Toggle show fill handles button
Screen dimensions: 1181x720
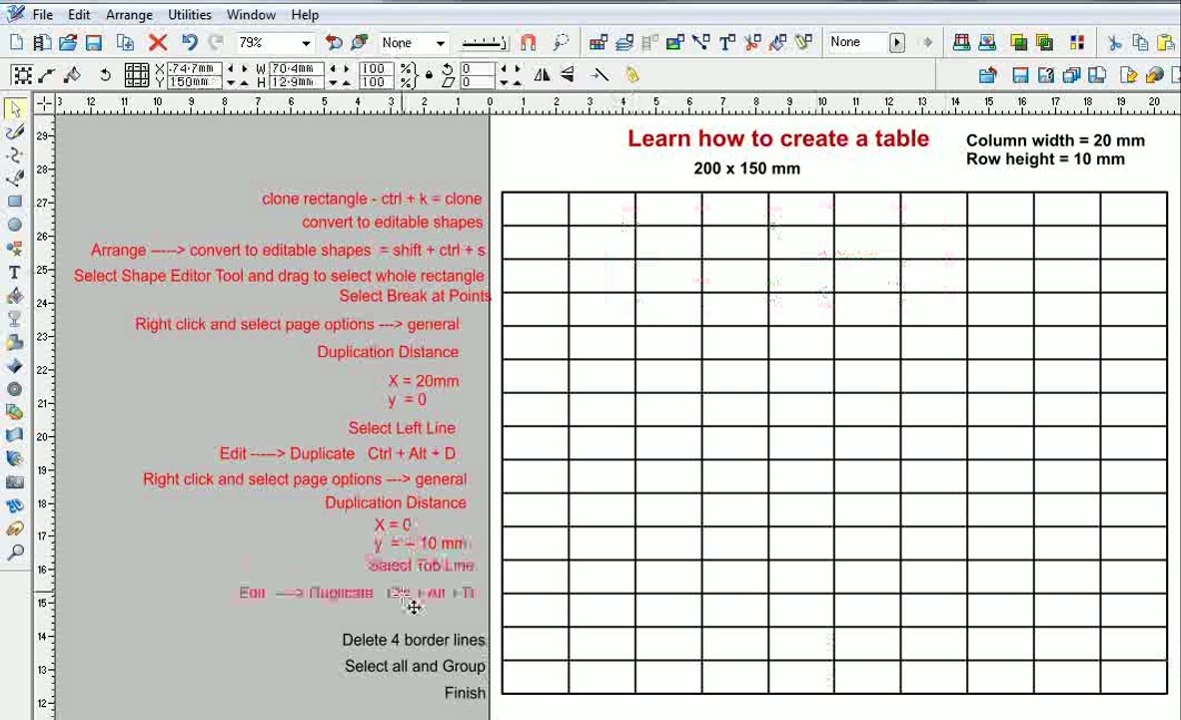click(72, 75)
